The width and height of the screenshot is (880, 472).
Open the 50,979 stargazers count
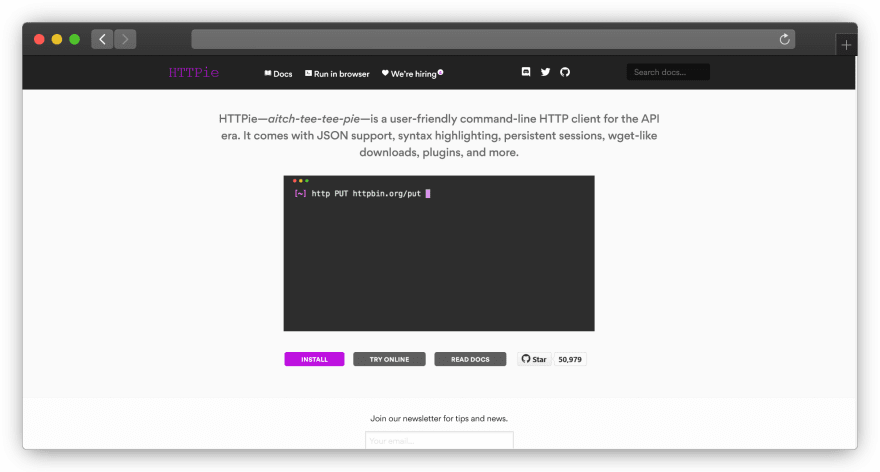(x=570, y=359)
